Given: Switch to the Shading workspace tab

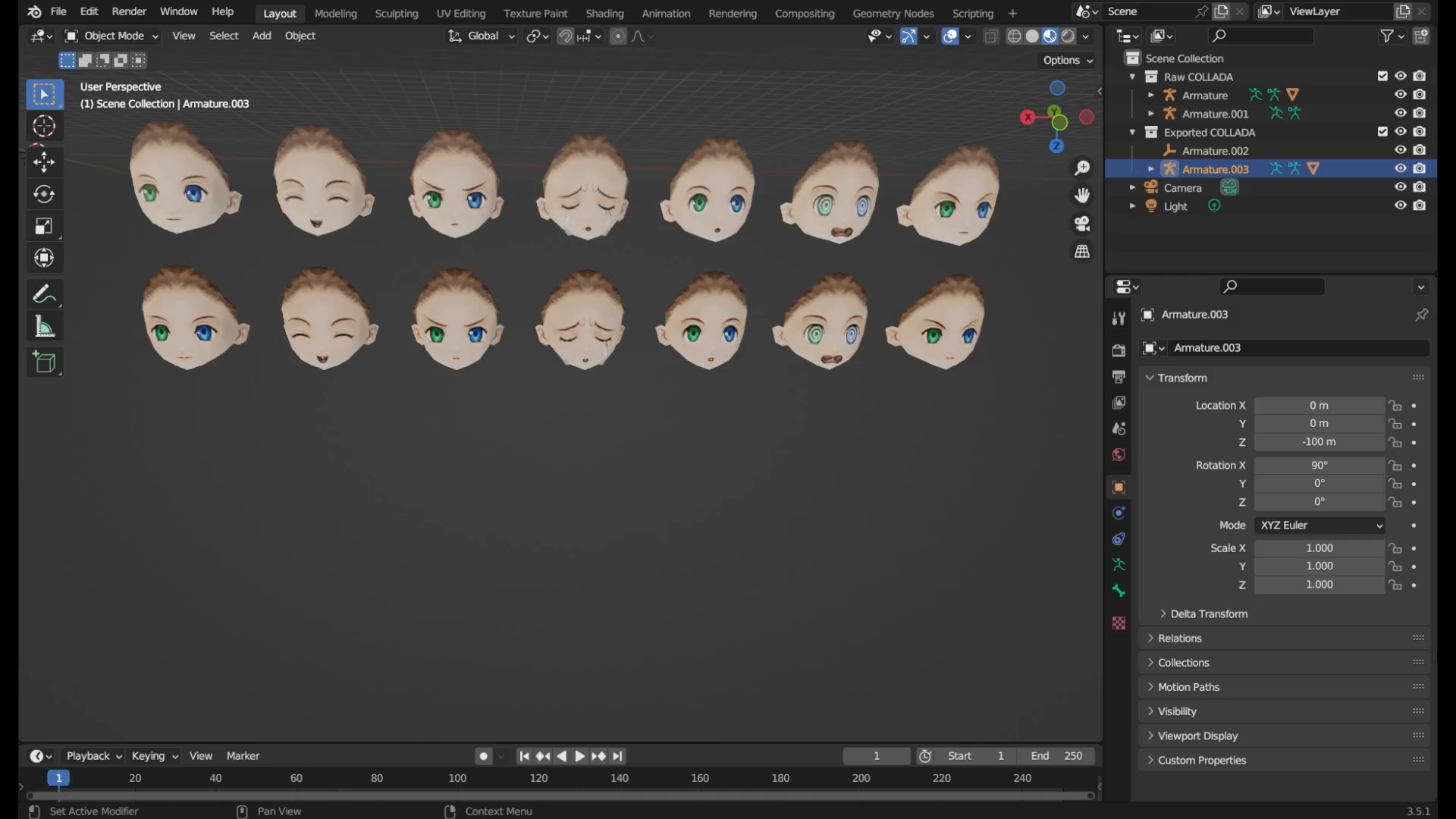Looking at the screenshot, I should point(604,13).
